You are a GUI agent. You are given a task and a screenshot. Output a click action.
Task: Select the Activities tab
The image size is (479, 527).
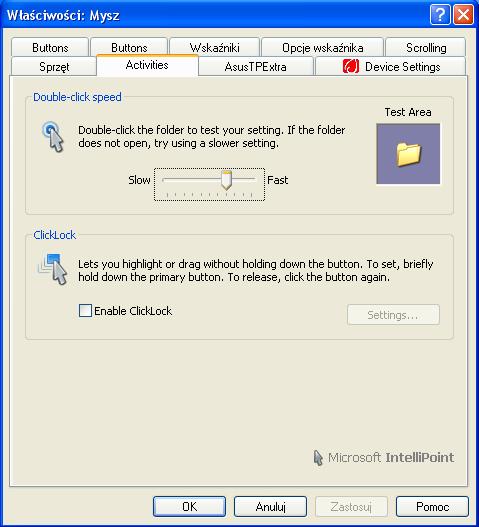[147, 65]
